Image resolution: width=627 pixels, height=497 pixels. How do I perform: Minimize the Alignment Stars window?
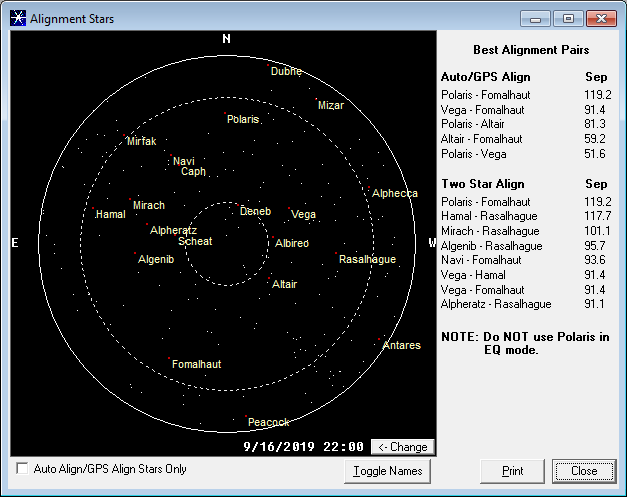click(x=537, y=18)
